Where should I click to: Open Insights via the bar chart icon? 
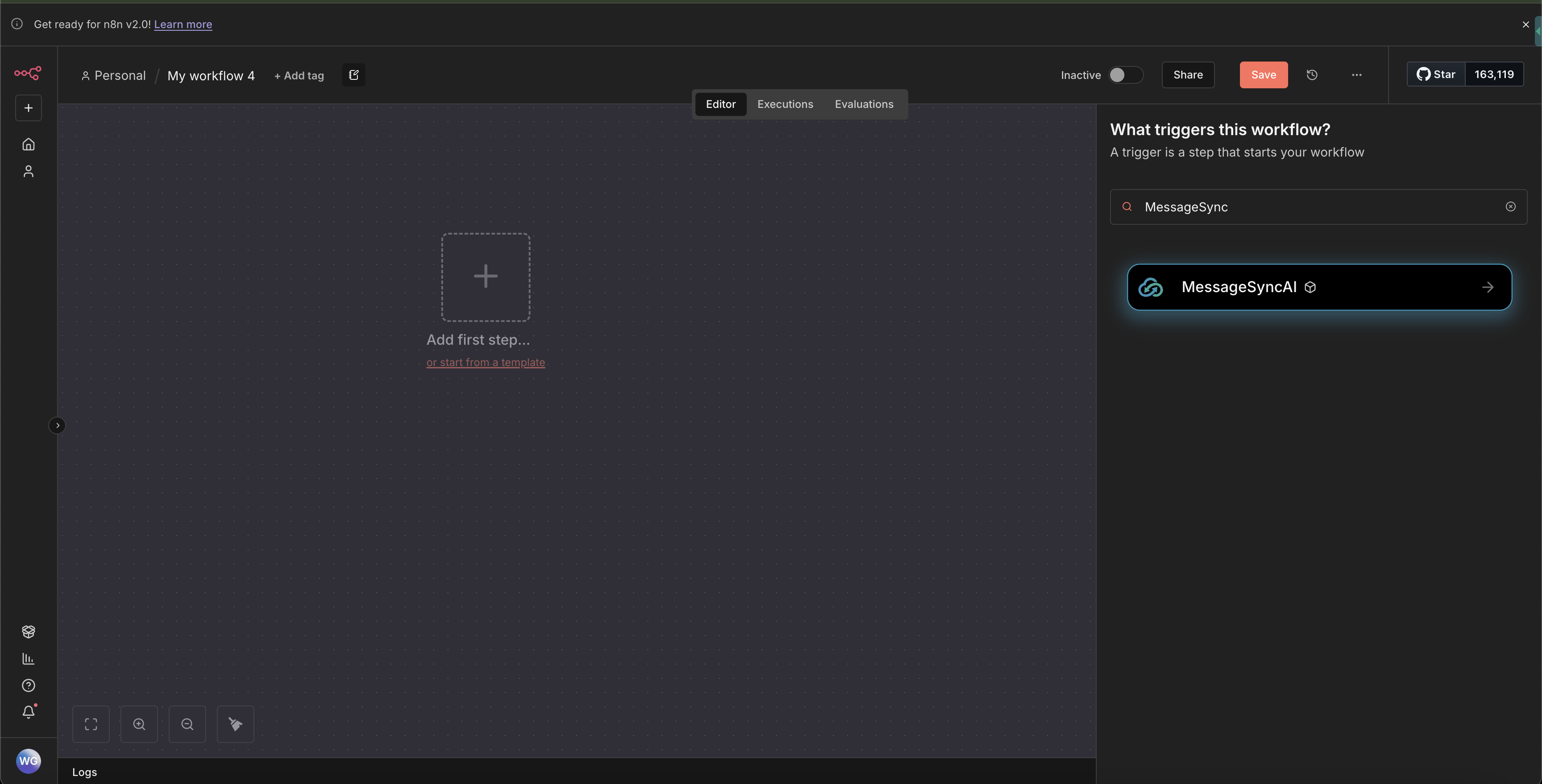[28, 658]
